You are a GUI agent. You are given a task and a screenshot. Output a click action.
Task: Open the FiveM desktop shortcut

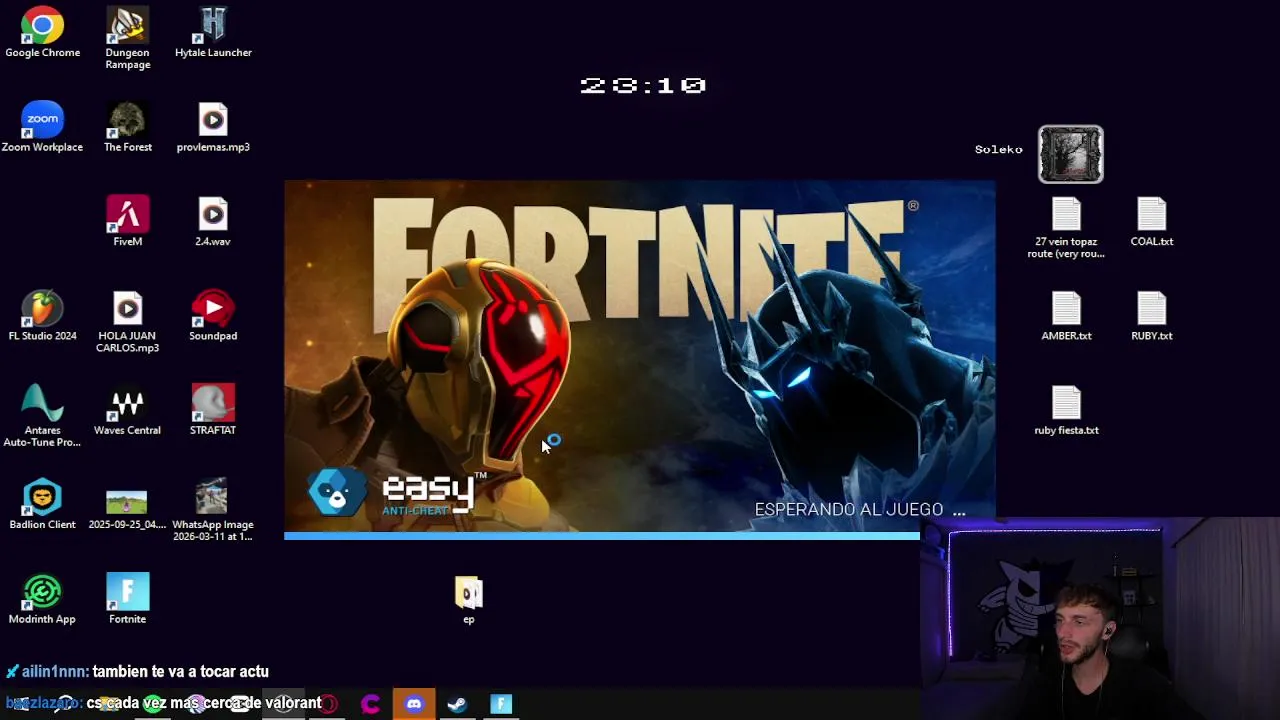click(128, 221)
